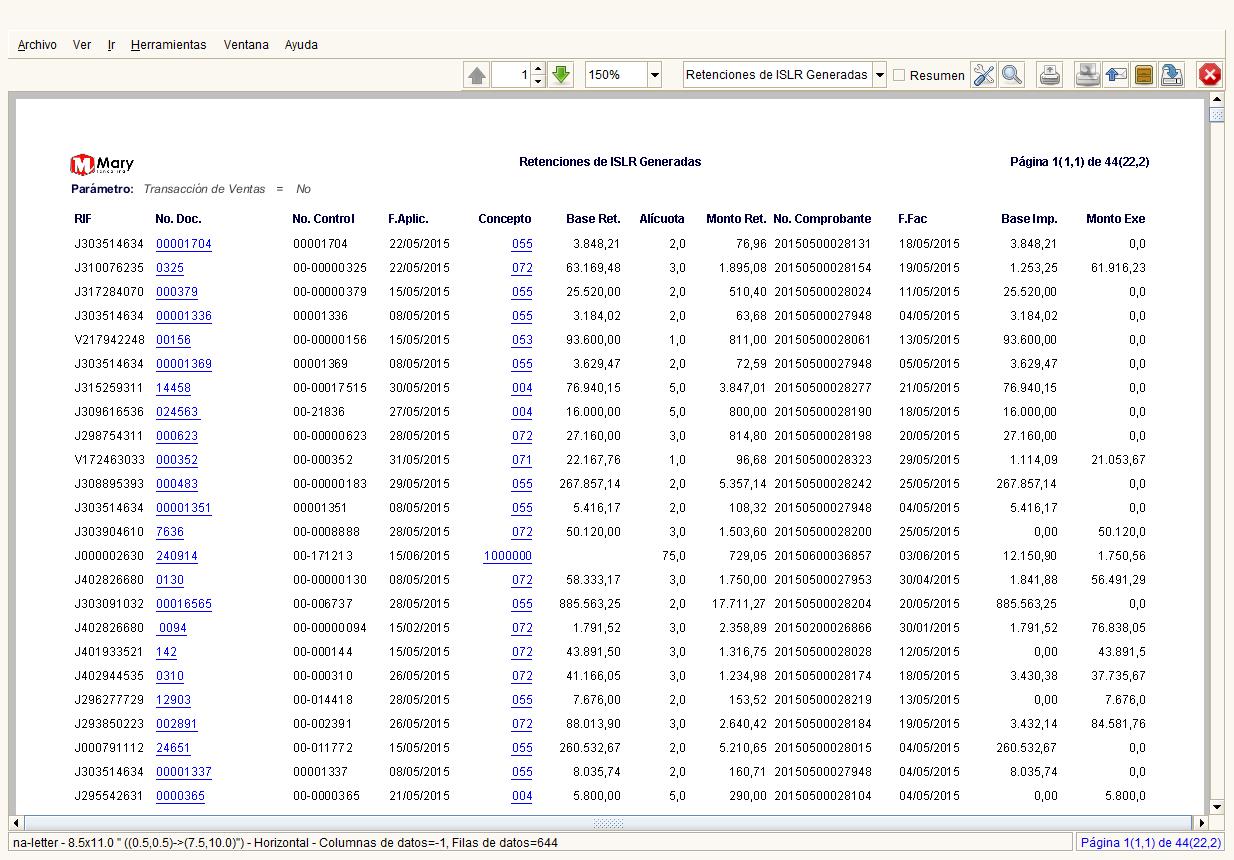Open document link 12903

[x=173, y=700]
